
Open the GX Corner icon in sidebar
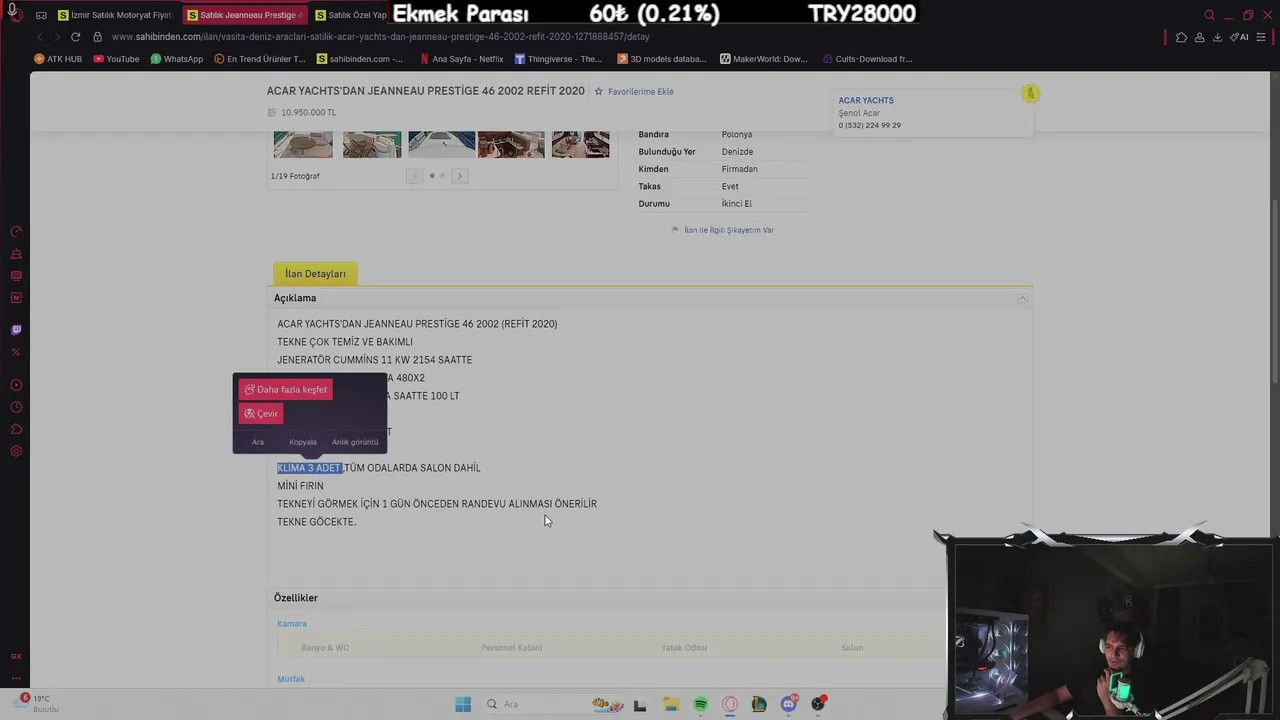[x=16, y=656]
